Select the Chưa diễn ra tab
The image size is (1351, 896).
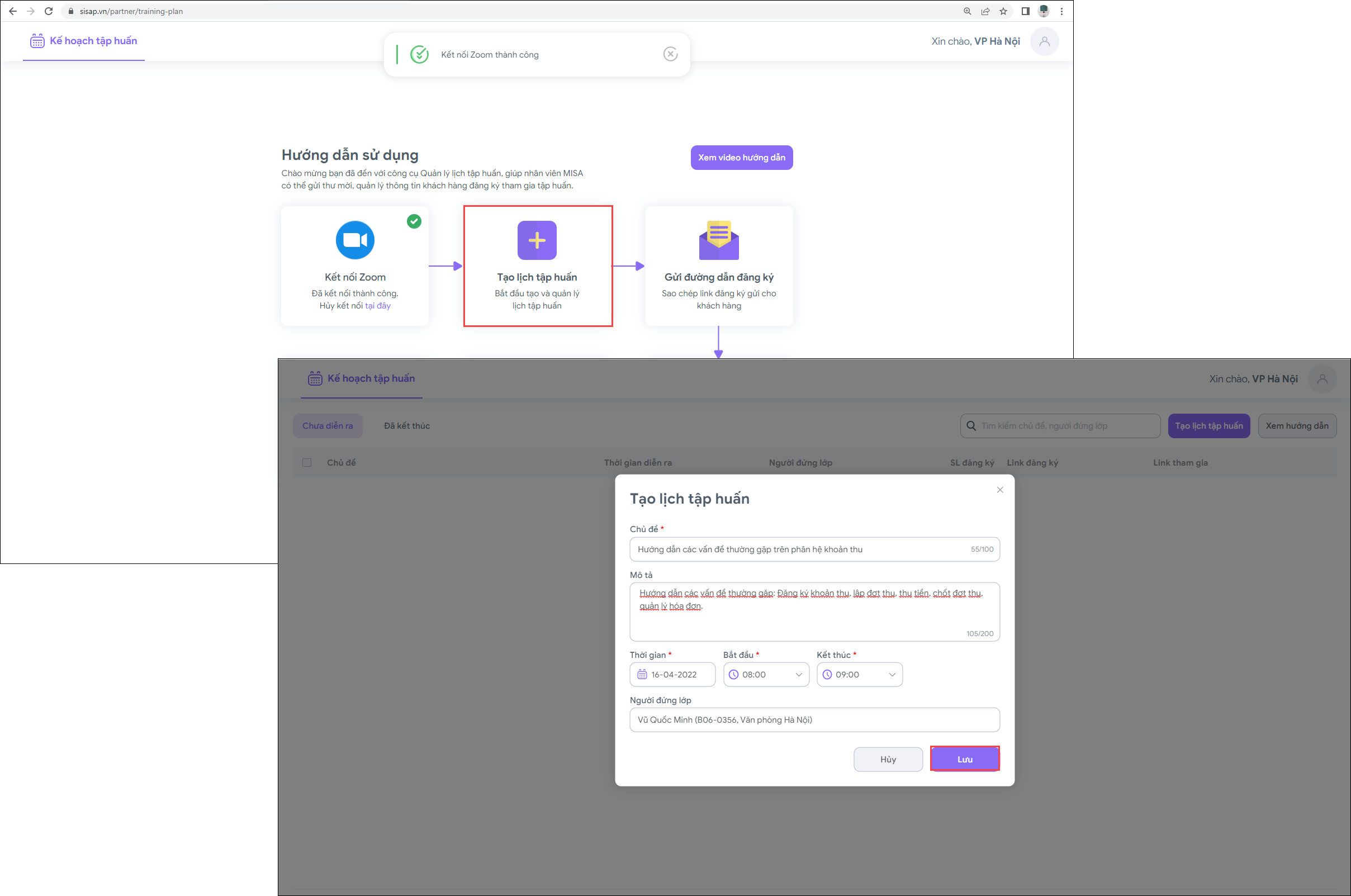tap(328, 426)
